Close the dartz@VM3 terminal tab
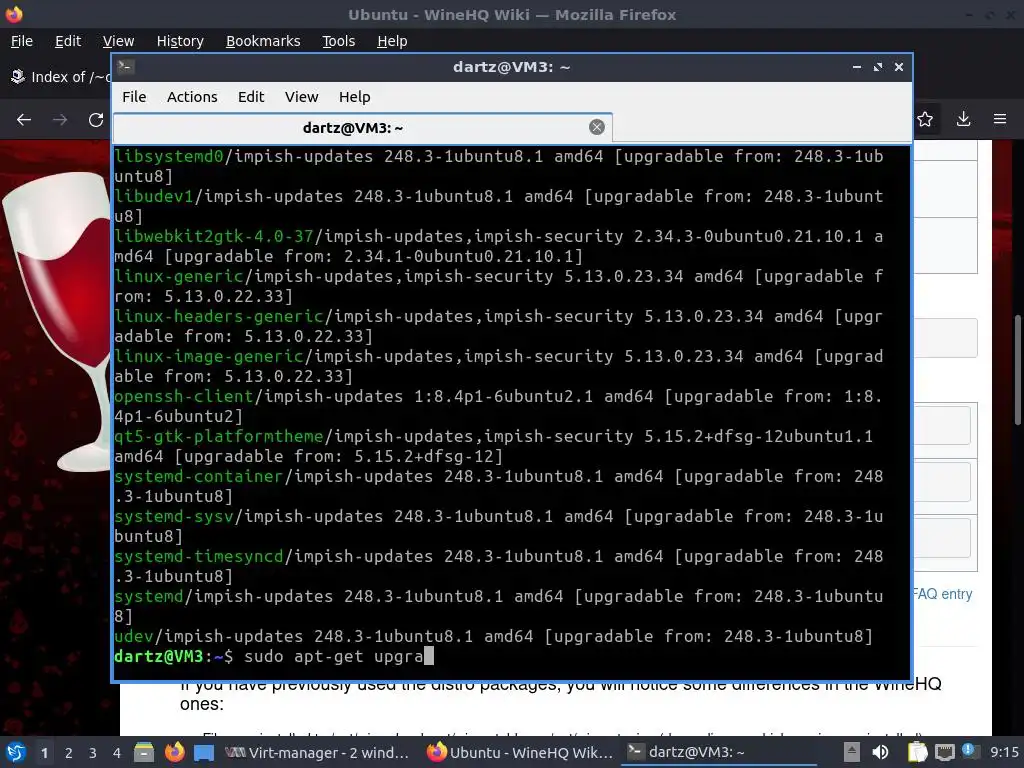The height and width of the screenshot is (768, 1024). point(596,127)
